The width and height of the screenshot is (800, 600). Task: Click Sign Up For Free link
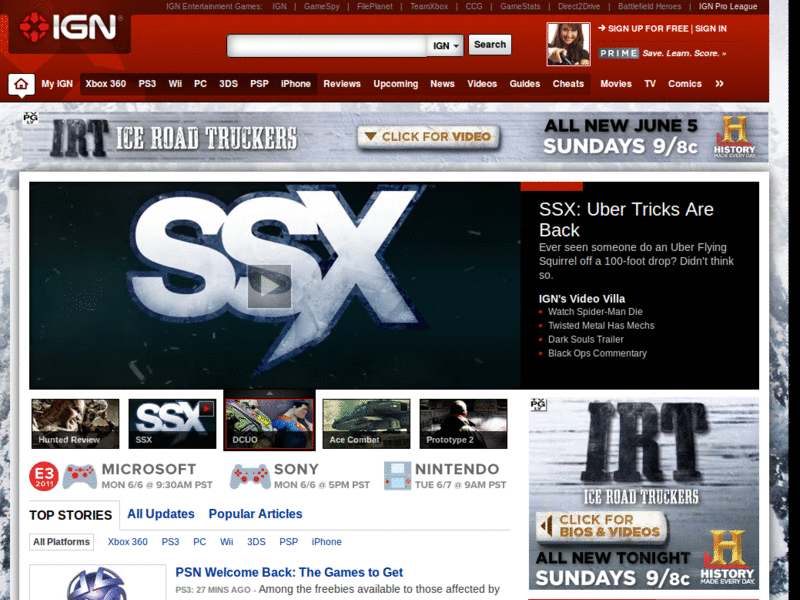point(648,29)
